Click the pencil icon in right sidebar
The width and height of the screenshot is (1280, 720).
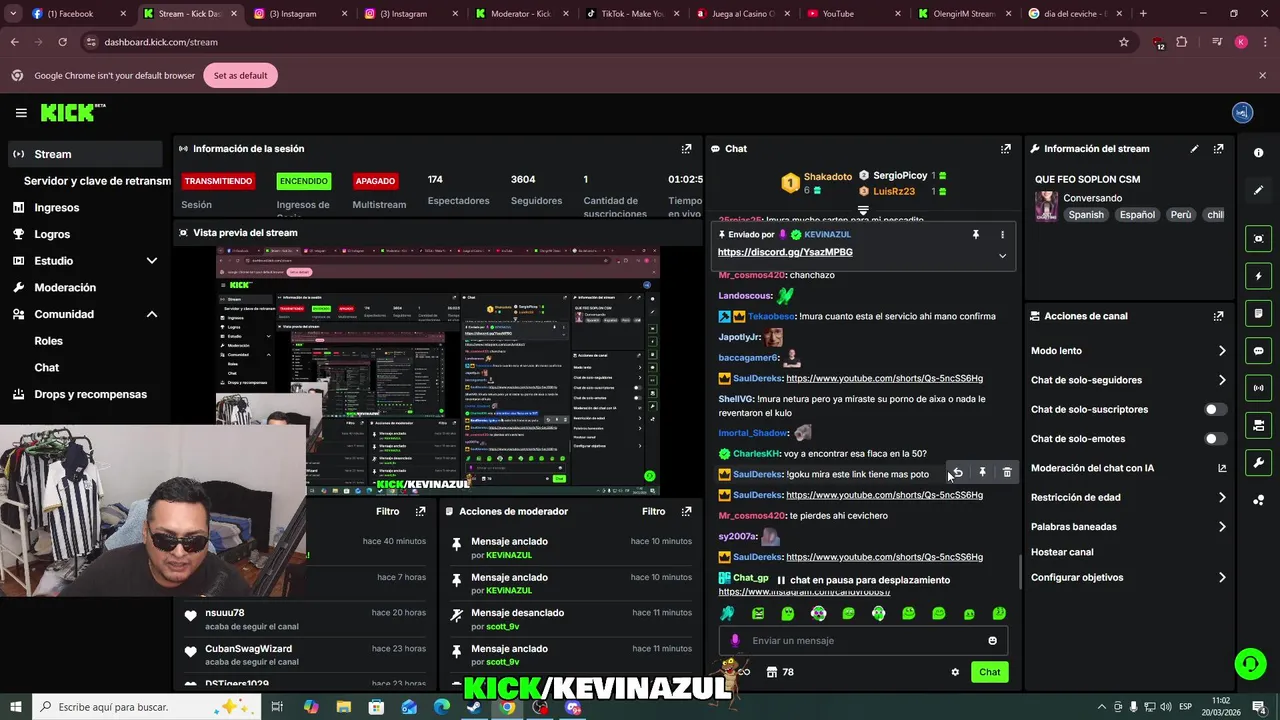[x=1258, y=190]
